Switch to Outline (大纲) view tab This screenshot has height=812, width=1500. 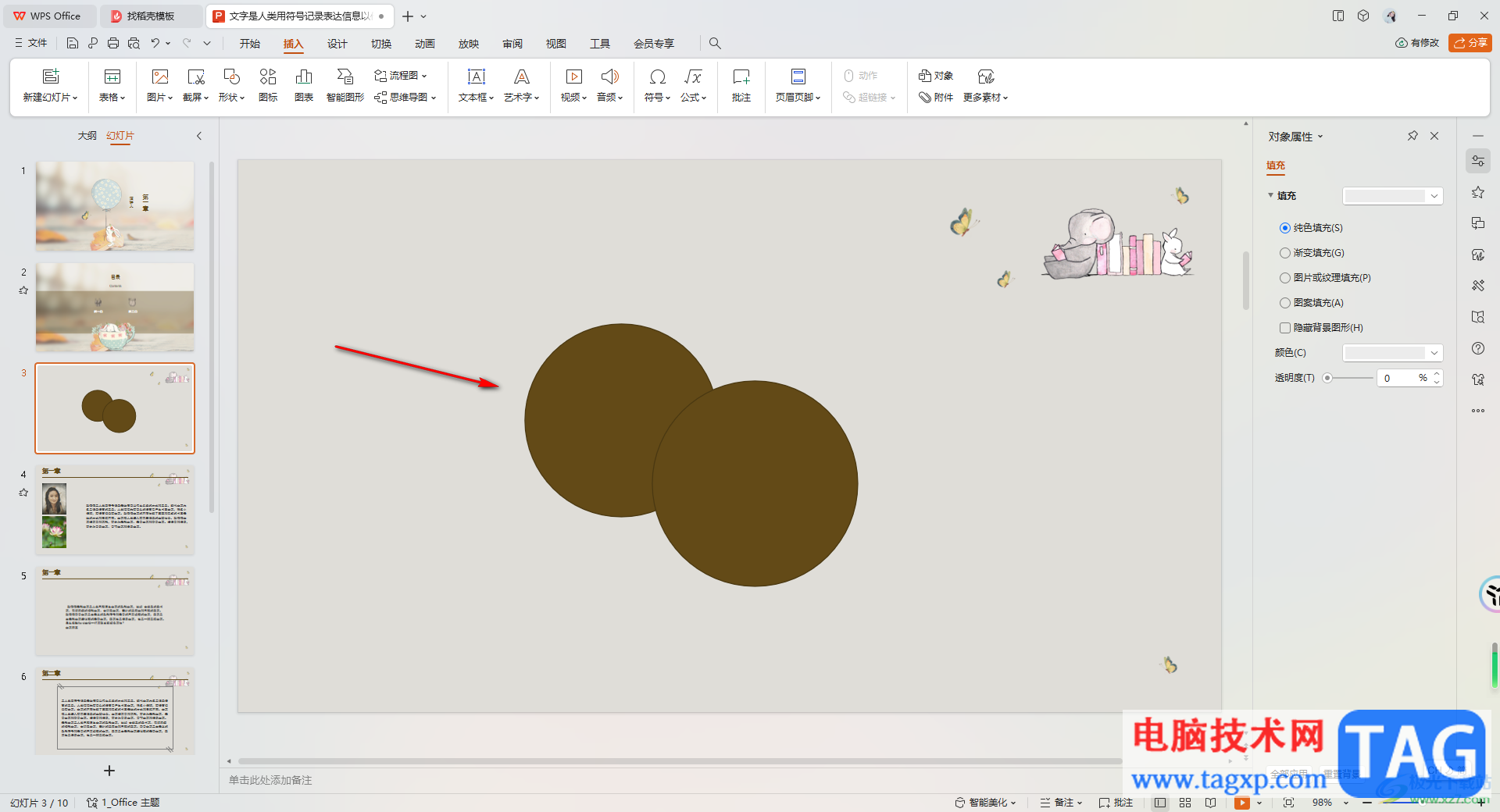(87, 136)
